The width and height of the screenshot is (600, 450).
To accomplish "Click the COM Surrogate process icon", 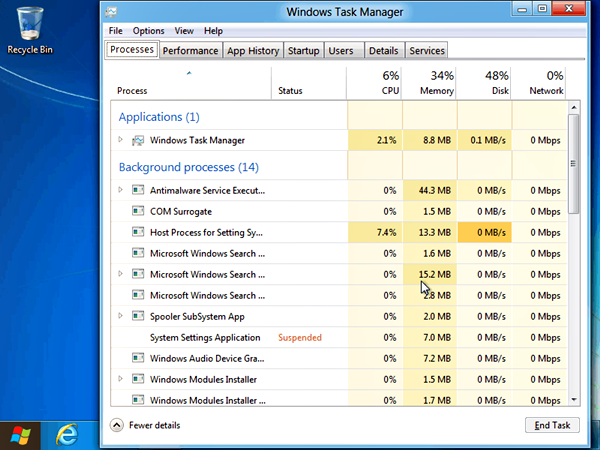I will click(138, 211).
